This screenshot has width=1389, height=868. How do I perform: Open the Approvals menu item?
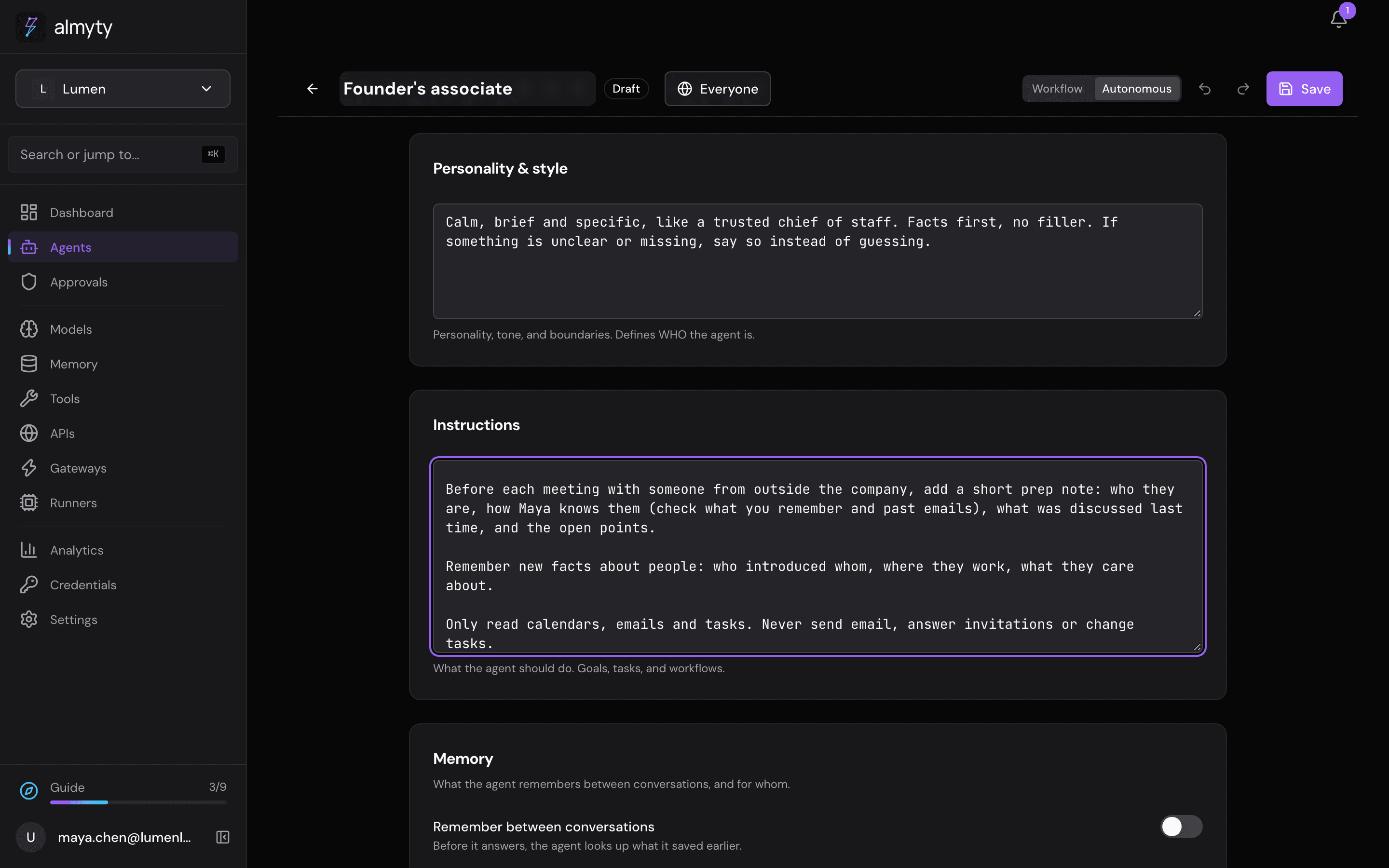pyautogui.click(x=123, y=282)
